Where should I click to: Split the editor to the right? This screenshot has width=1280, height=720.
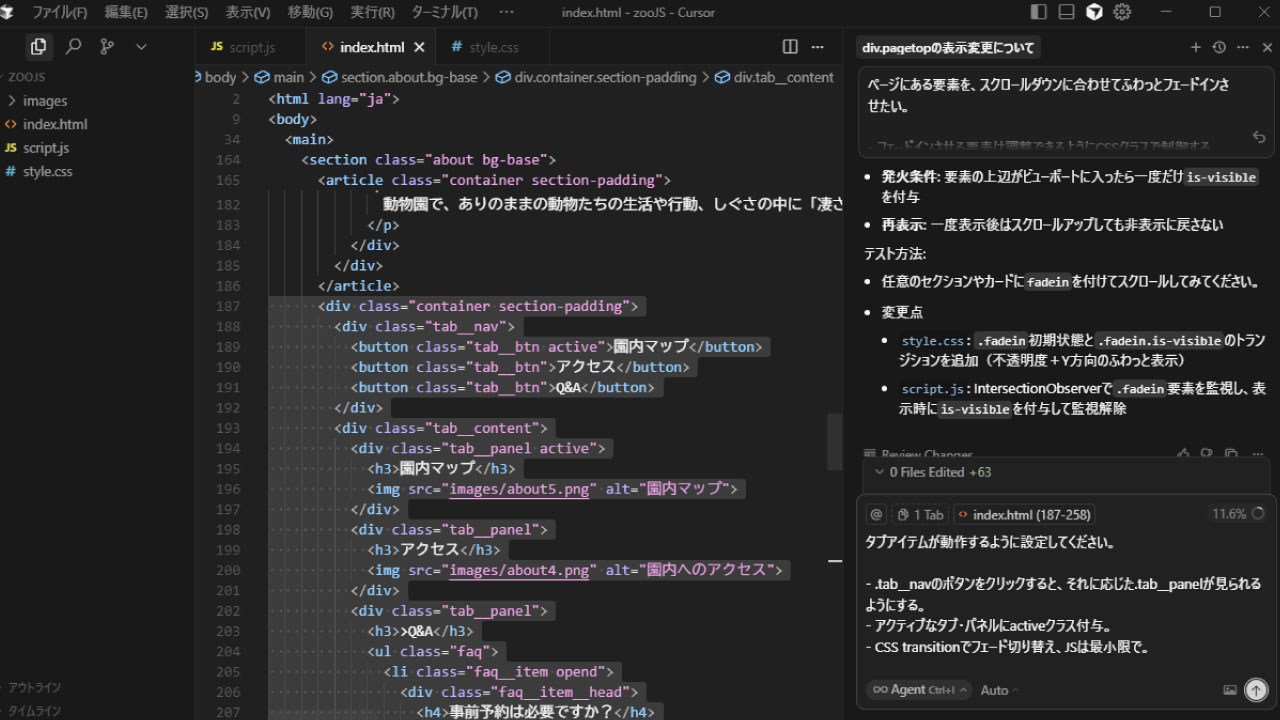790,47
